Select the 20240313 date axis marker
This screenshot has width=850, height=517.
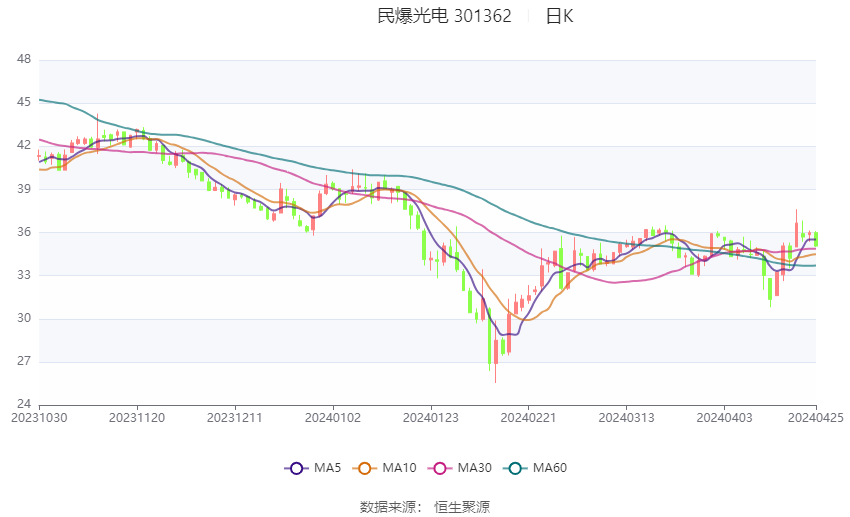(626, 418)
